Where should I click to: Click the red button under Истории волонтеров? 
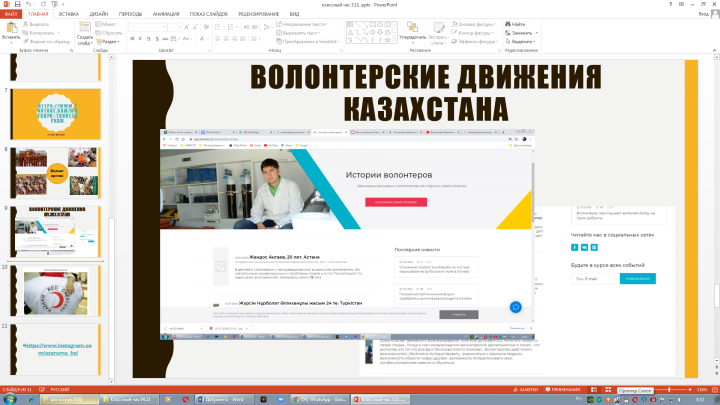point(396,202)
